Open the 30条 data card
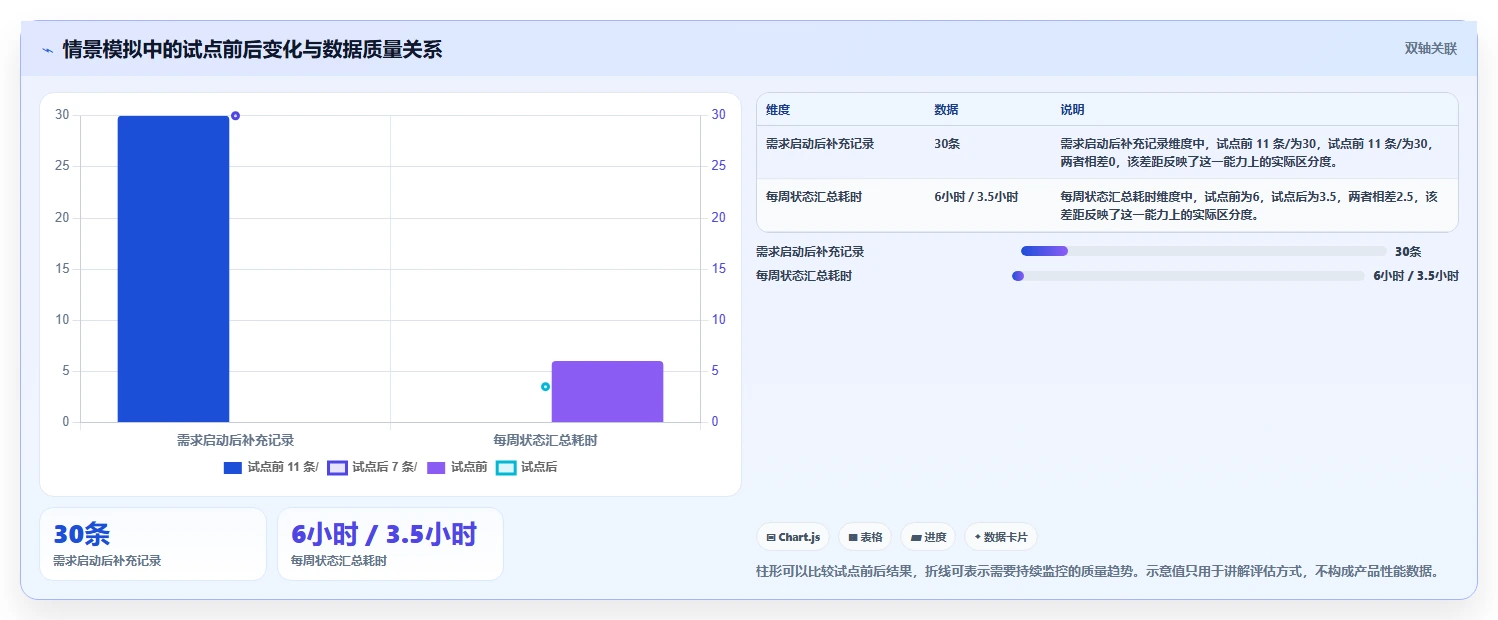This screenshot has width=1498, height=620. pyautogui.click(x=153, y=544)
